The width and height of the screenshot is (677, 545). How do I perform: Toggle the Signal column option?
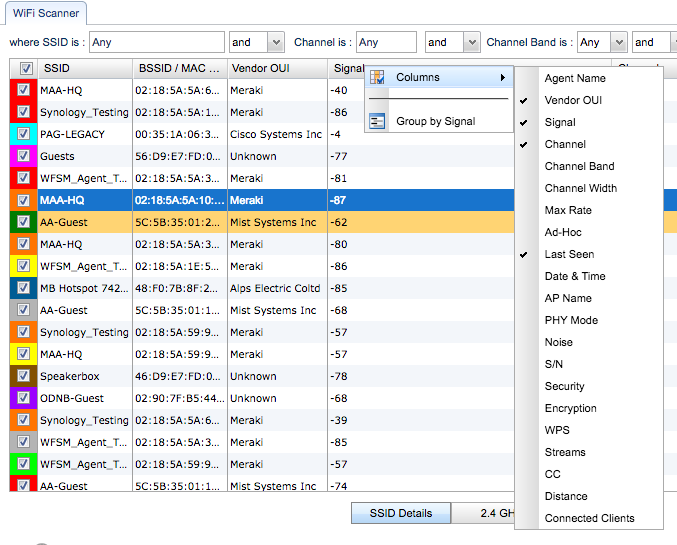560,122
